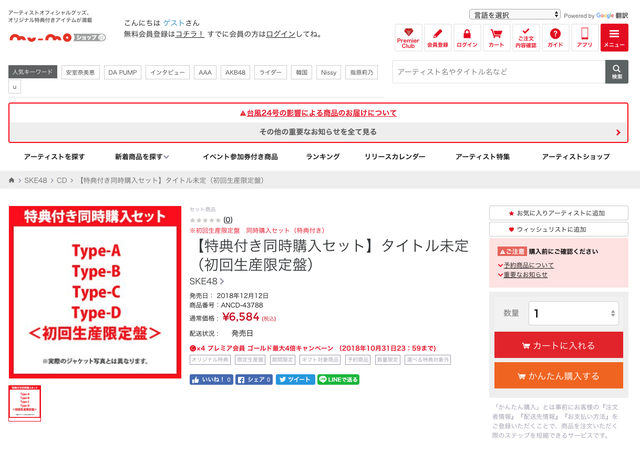Image resolution: width=640 pixels, height=451 pixels.
Task: Select keyword tag AKB48
Action: tap(236, 72)
